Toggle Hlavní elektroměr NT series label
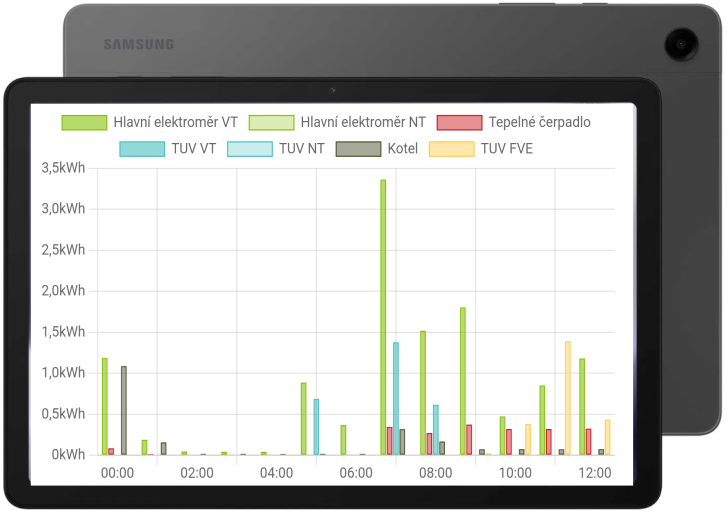 coord(363,122)
